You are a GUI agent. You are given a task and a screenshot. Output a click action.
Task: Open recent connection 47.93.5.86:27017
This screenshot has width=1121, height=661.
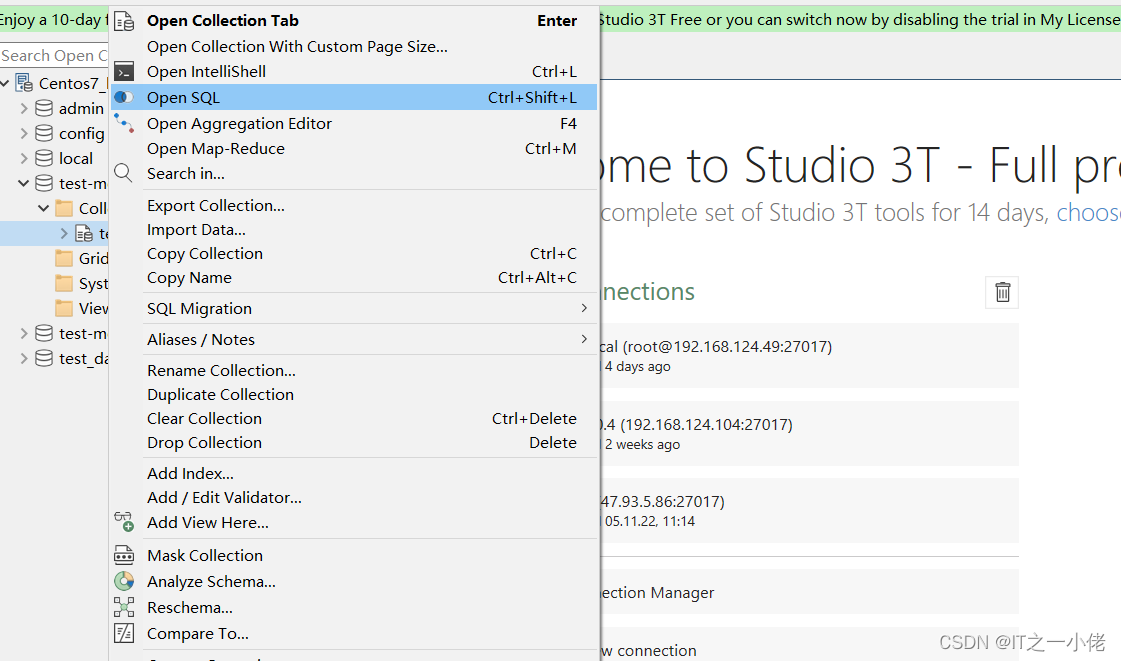pos(809,510)
